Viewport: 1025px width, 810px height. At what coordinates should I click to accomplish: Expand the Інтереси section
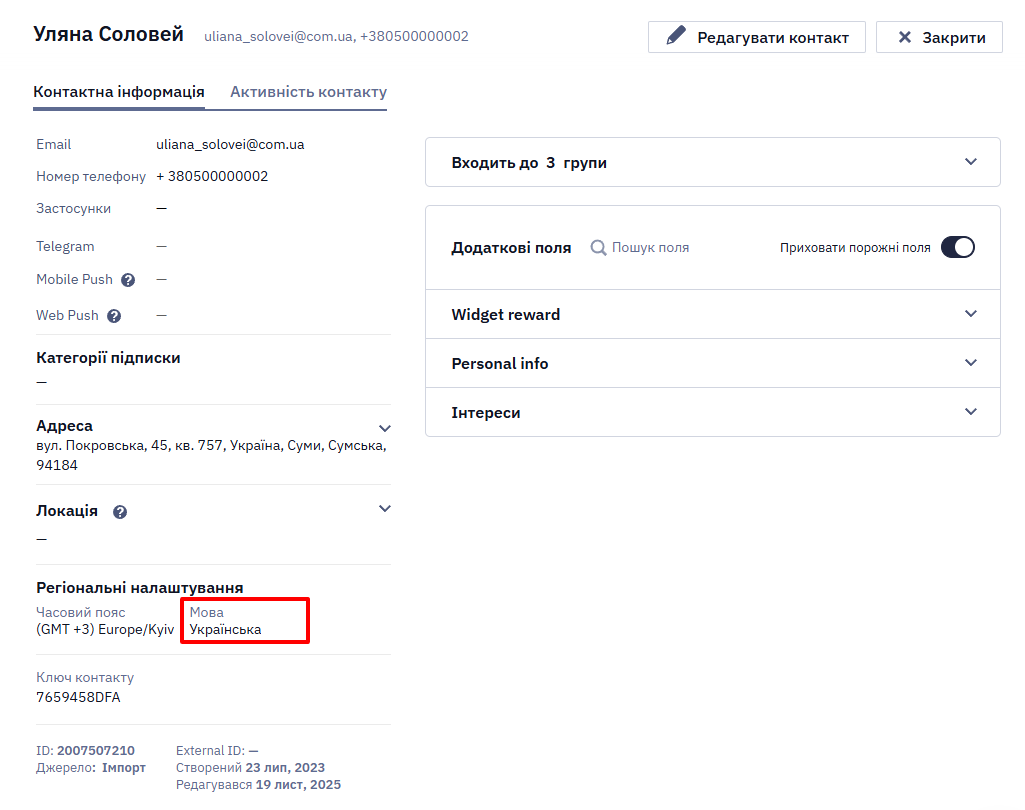click(x=713, y=413)
